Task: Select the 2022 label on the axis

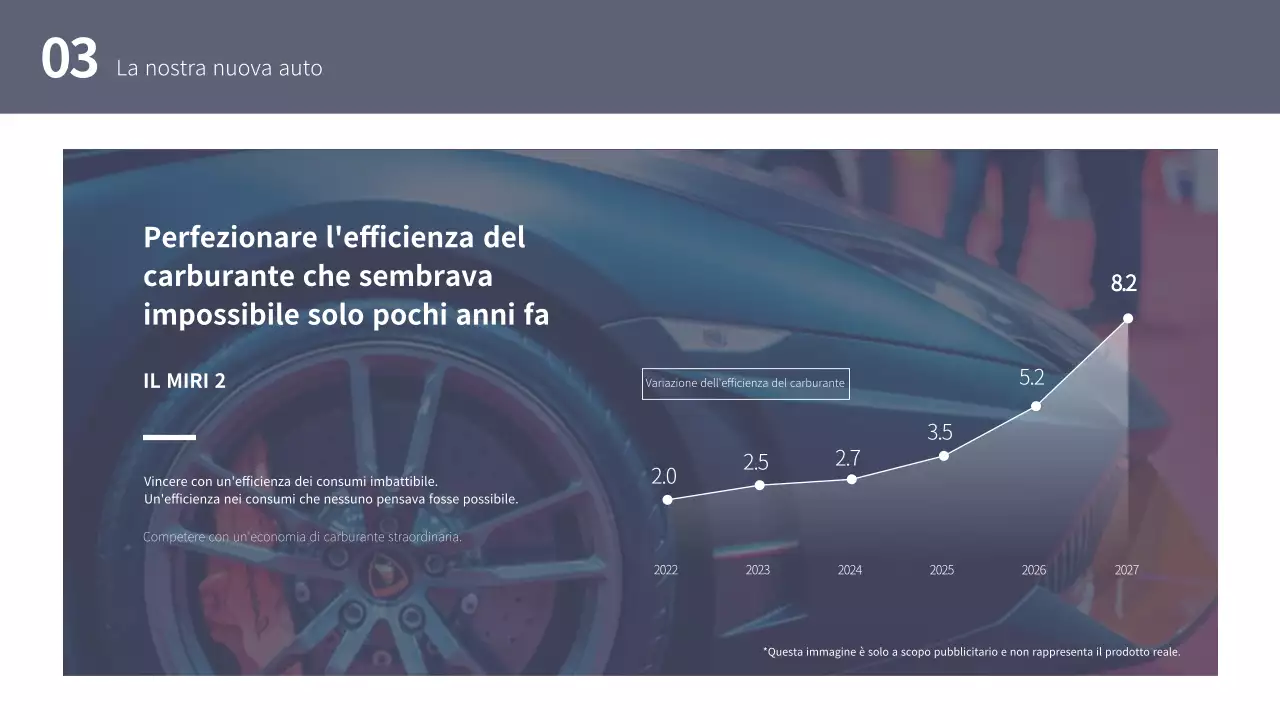Action: coord(665,570)
